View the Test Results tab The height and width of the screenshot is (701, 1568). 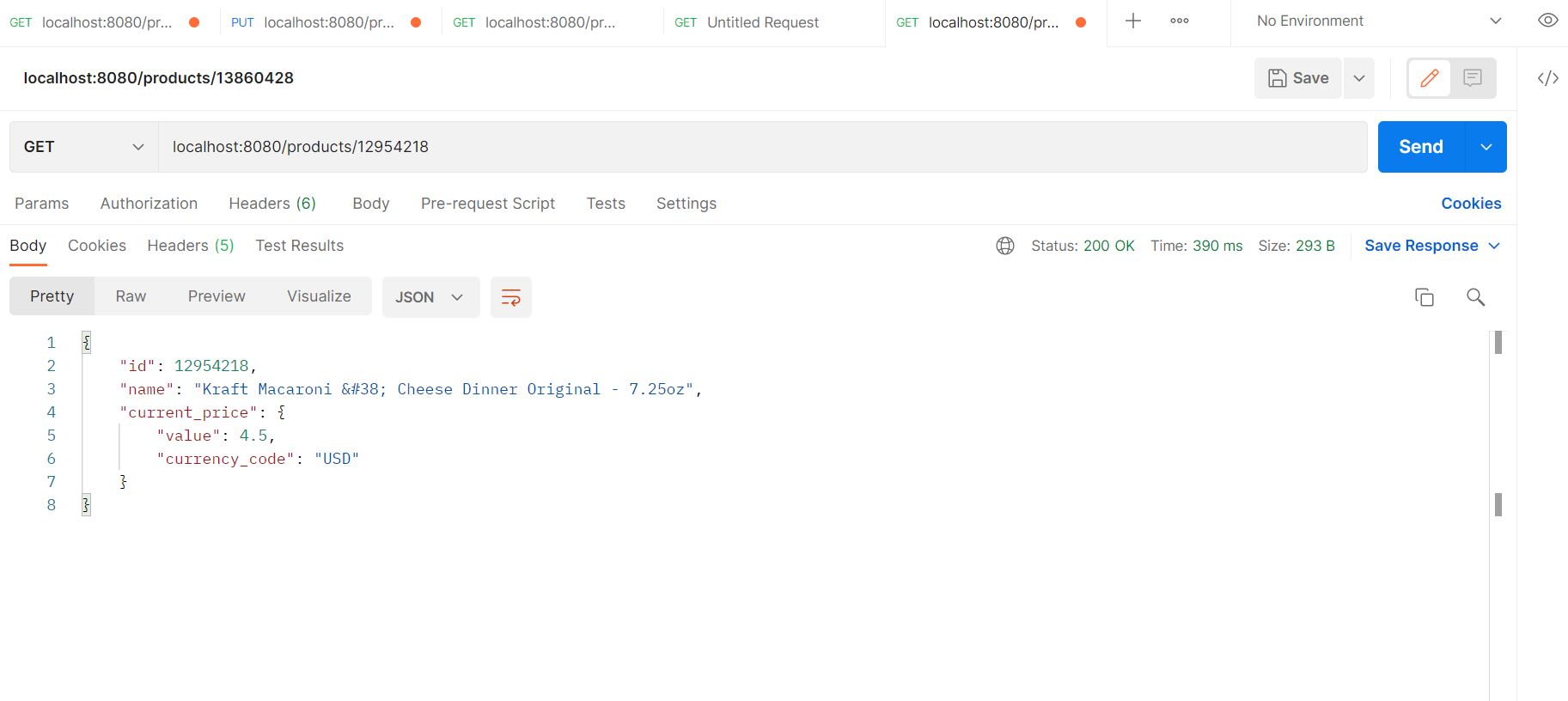(x=300, y=246)
